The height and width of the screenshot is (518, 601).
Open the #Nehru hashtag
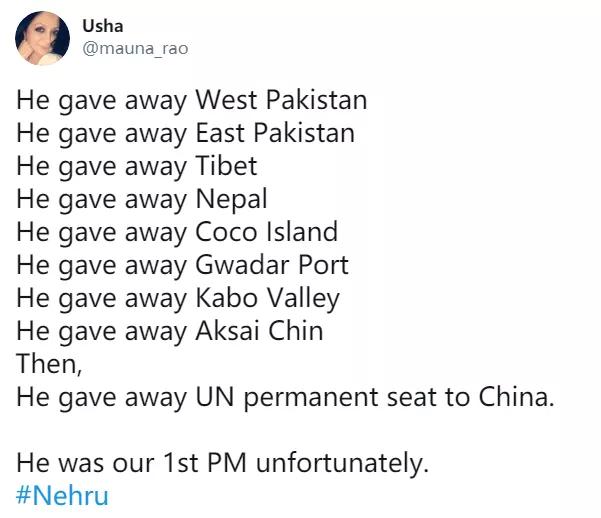tap(63, 496)
